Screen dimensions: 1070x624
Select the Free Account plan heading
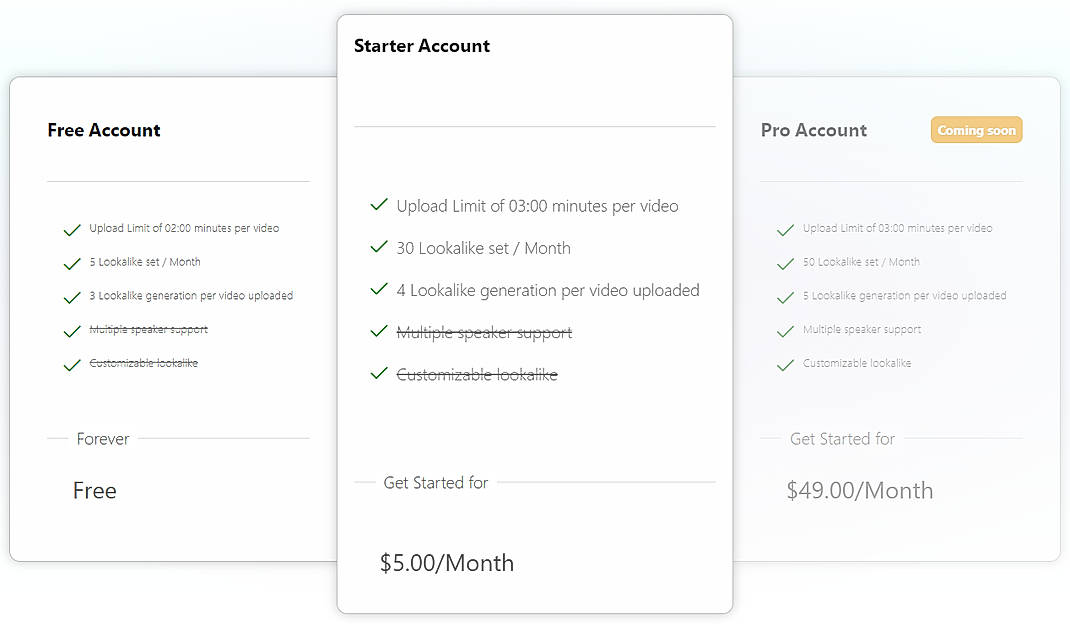(x=104, y=130)
